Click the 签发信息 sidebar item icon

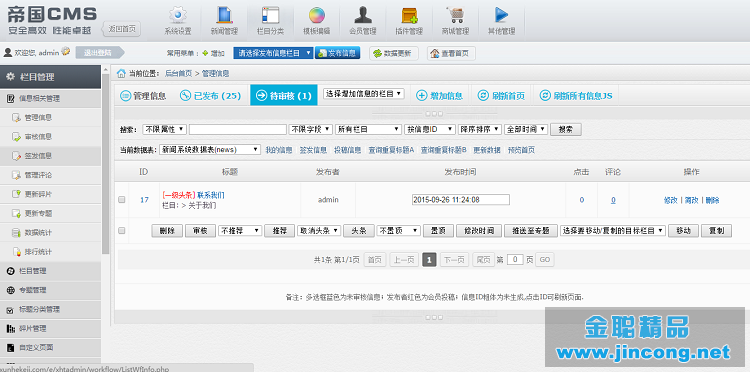[x=16, y=156]
